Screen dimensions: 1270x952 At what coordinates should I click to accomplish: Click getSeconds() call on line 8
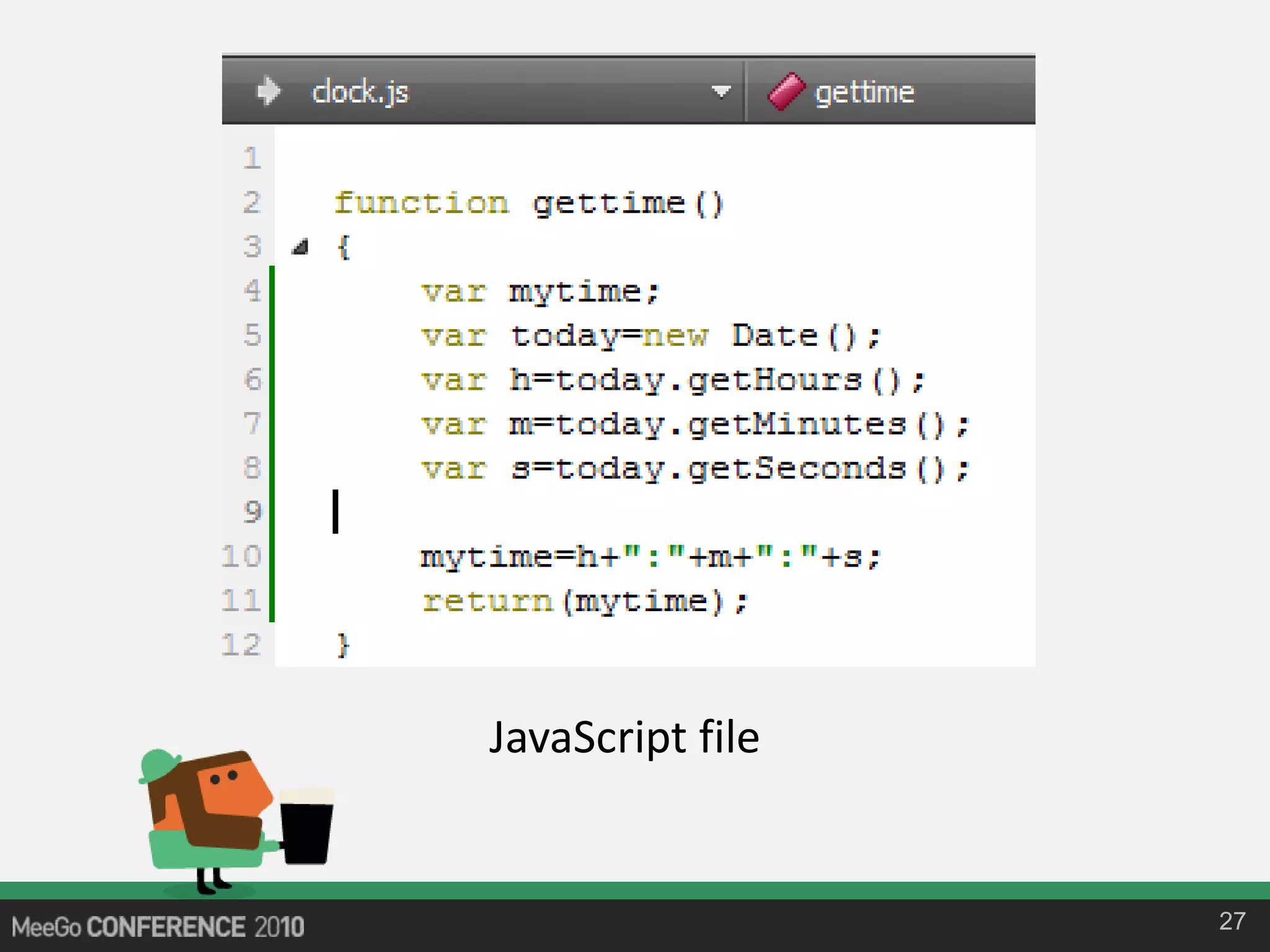(x=815, y=469)
